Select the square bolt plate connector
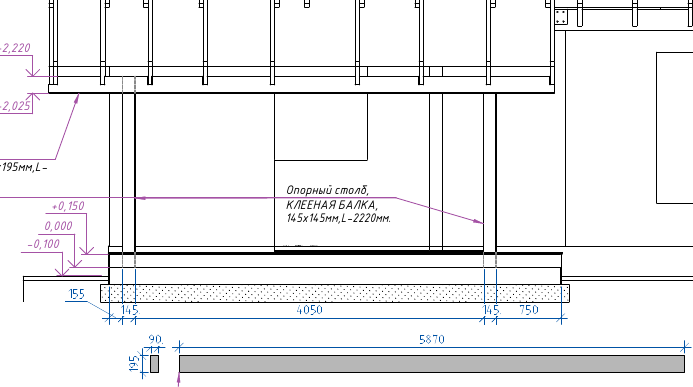 click(561, 17)
